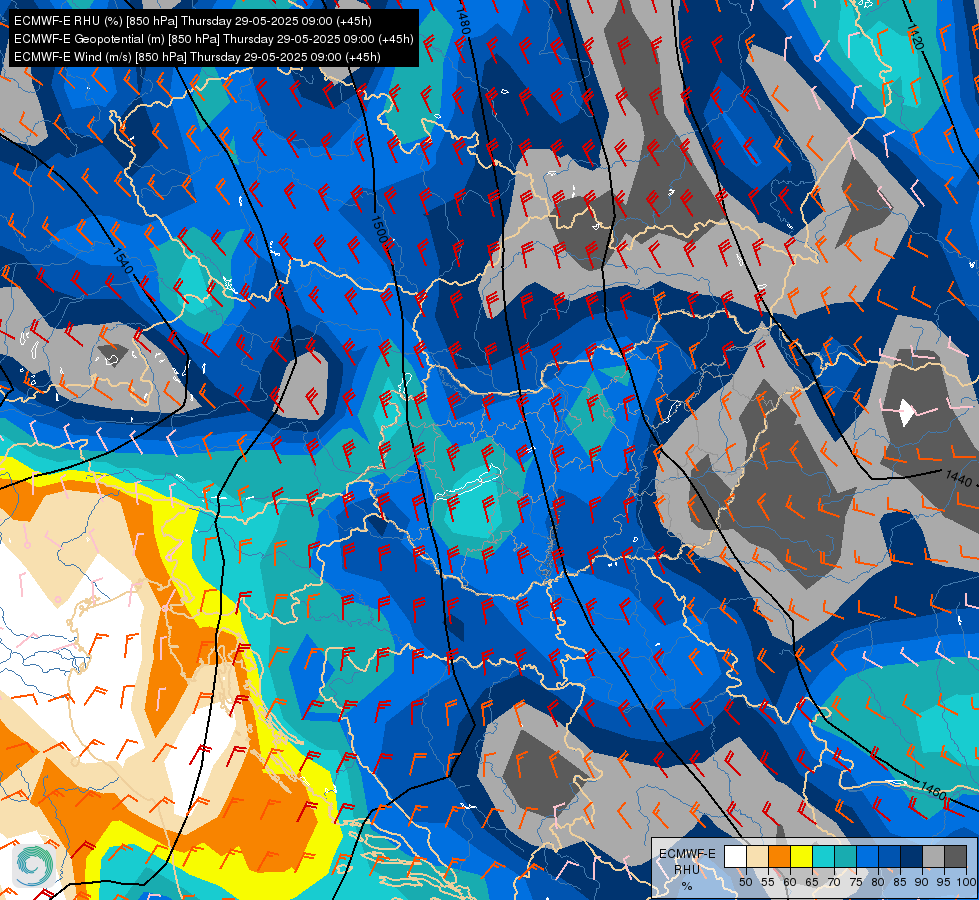This screenshot has width=979, height=900.
Task: Click the 1460 contour label at lower right
Action: (x=933, y=790)
